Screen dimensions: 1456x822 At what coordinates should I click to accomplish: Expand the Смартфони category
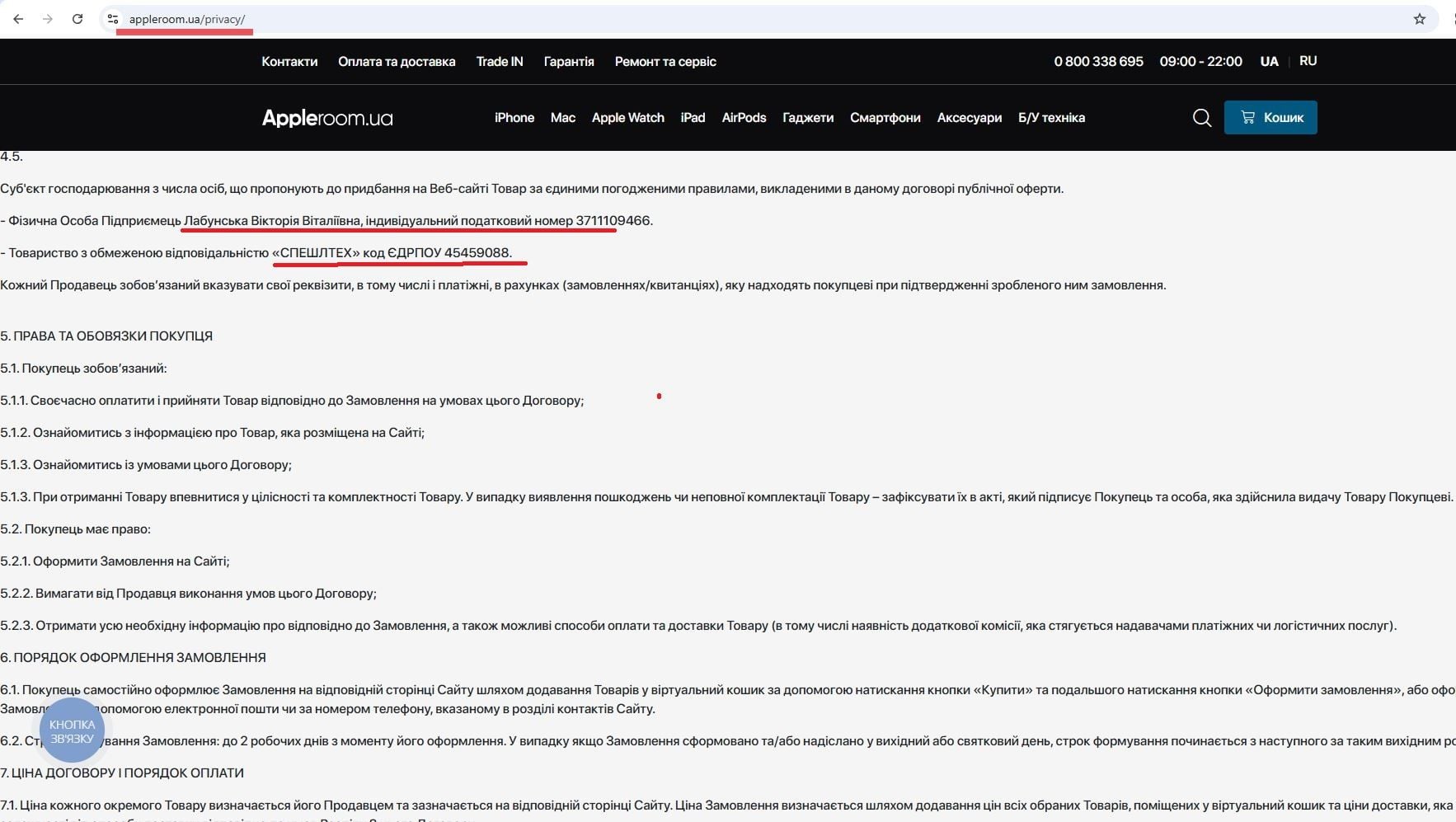click(x=885, y=118)
